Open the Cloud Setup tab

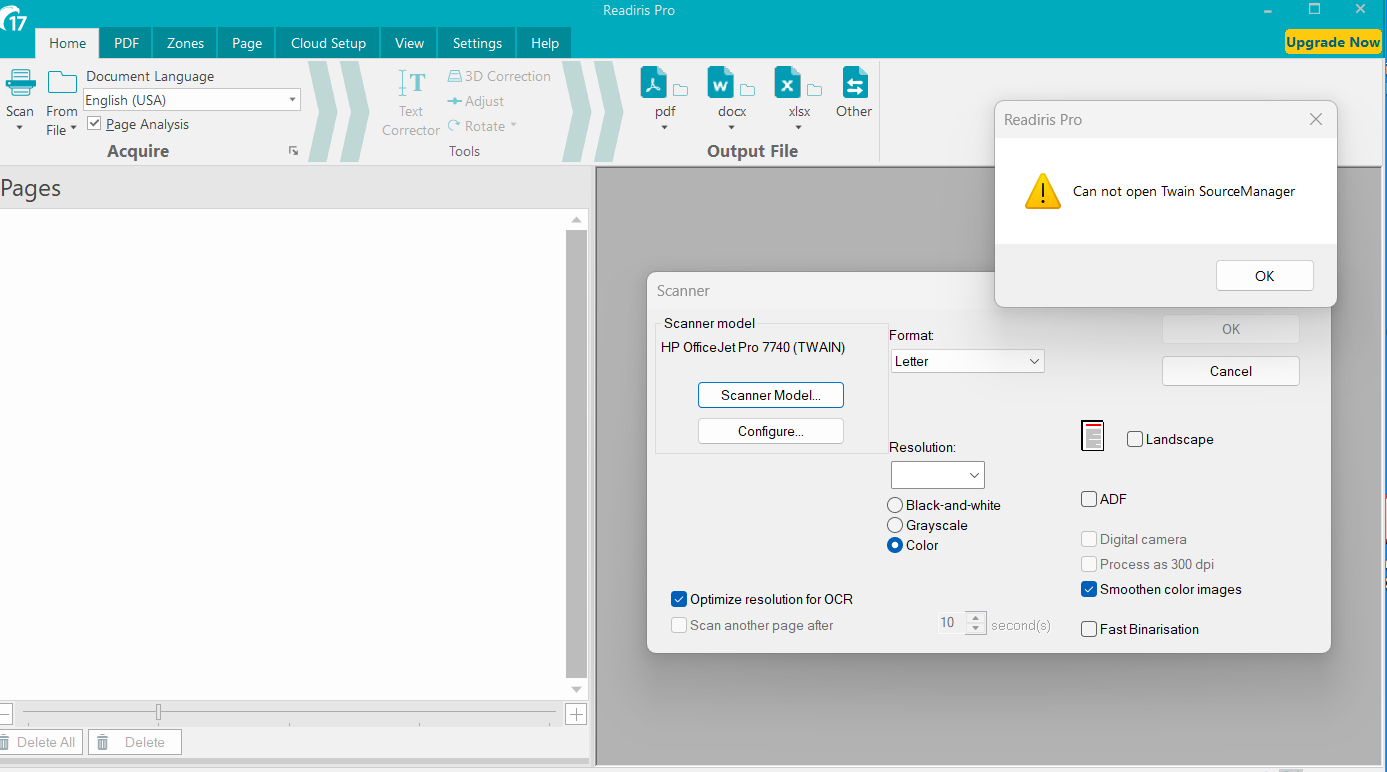click(328, 43)
